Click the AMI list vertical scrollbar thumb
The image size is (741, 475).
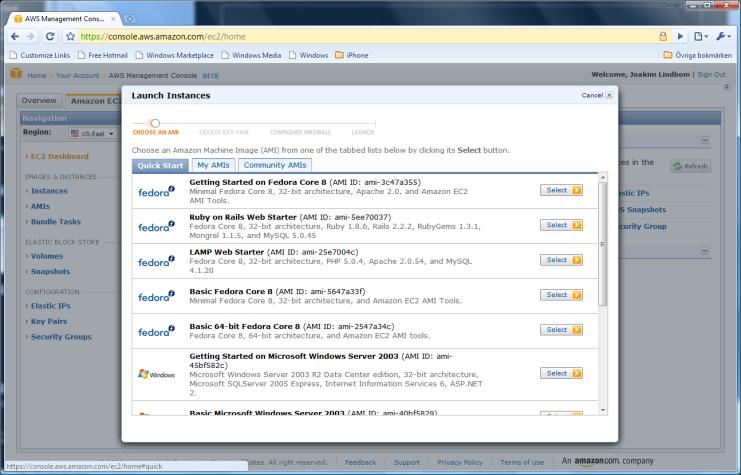[603, 244]
